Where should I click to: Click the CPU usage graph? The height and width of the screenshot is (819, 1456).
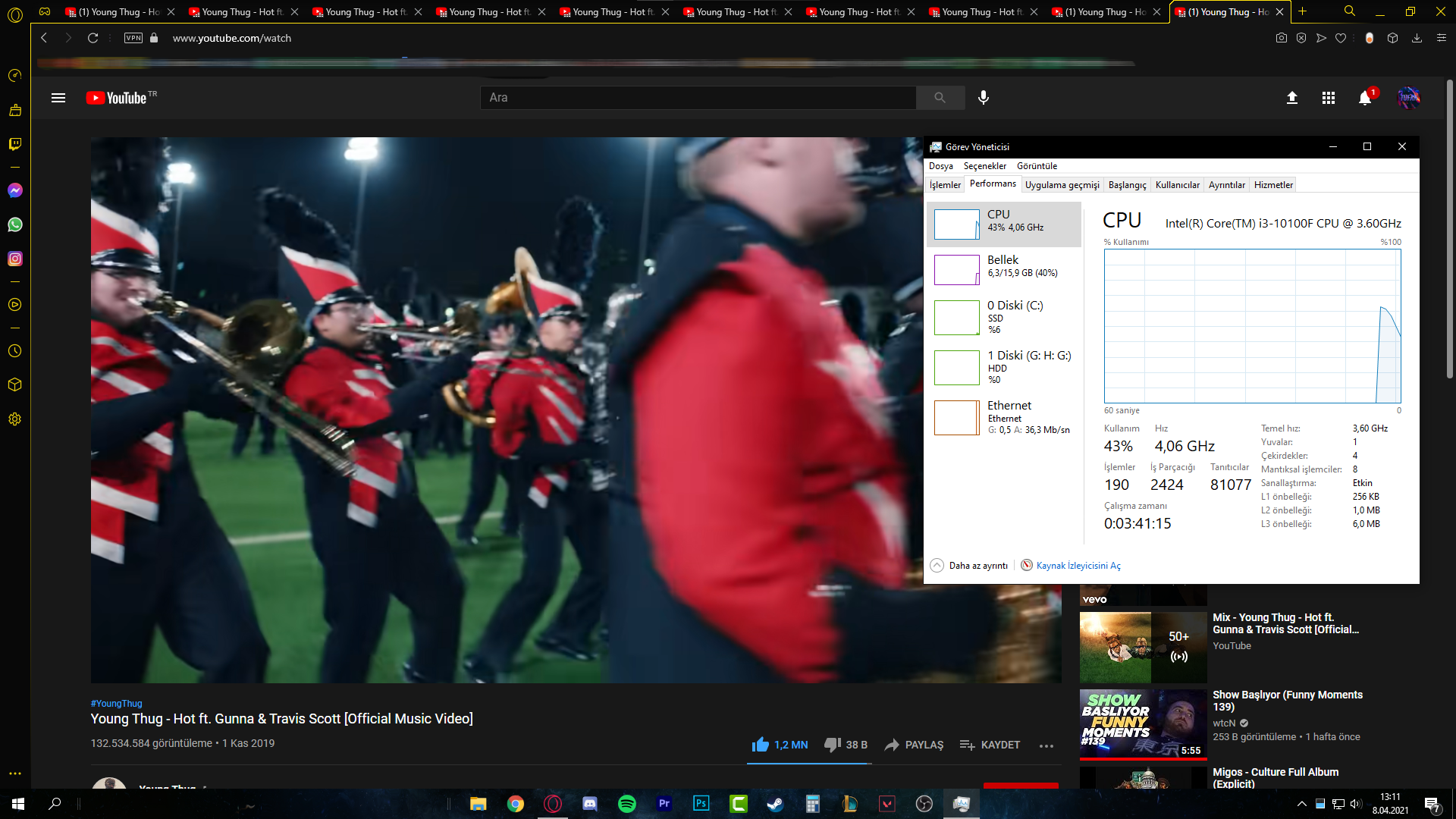pyautogui.click(x=1252, y=326)
